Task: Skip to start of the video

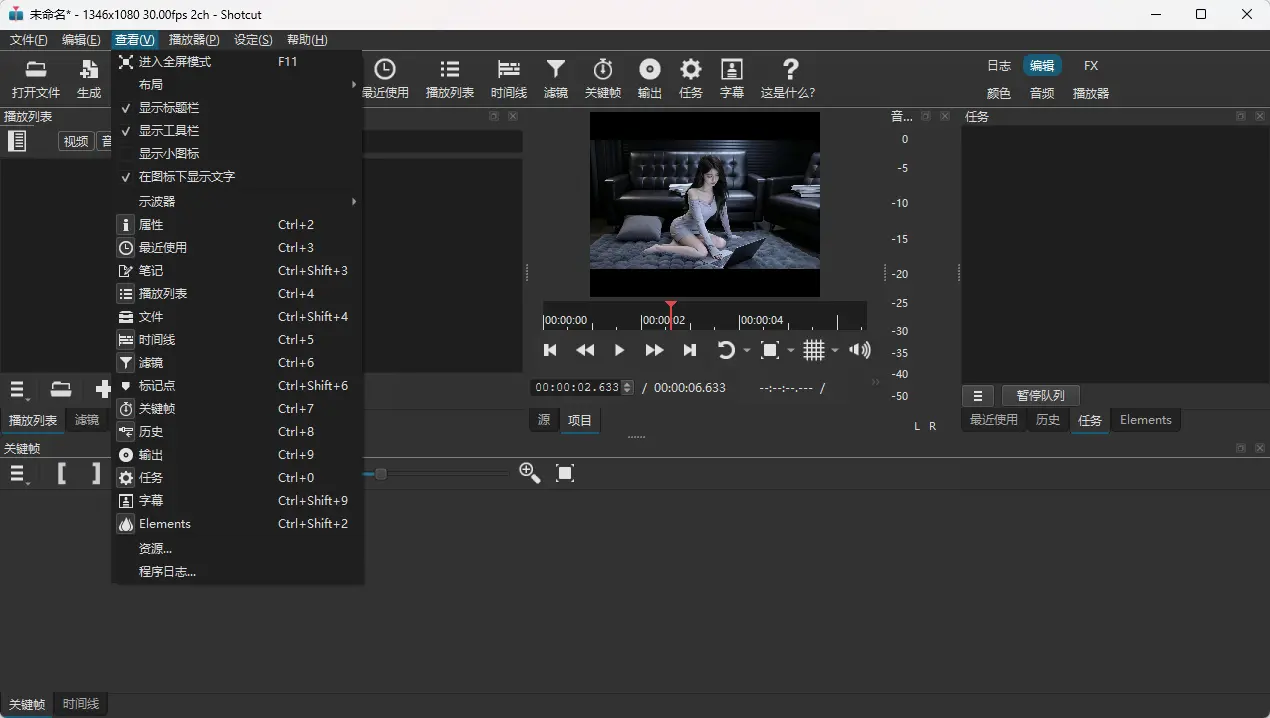Action: (x=550, y=350)
